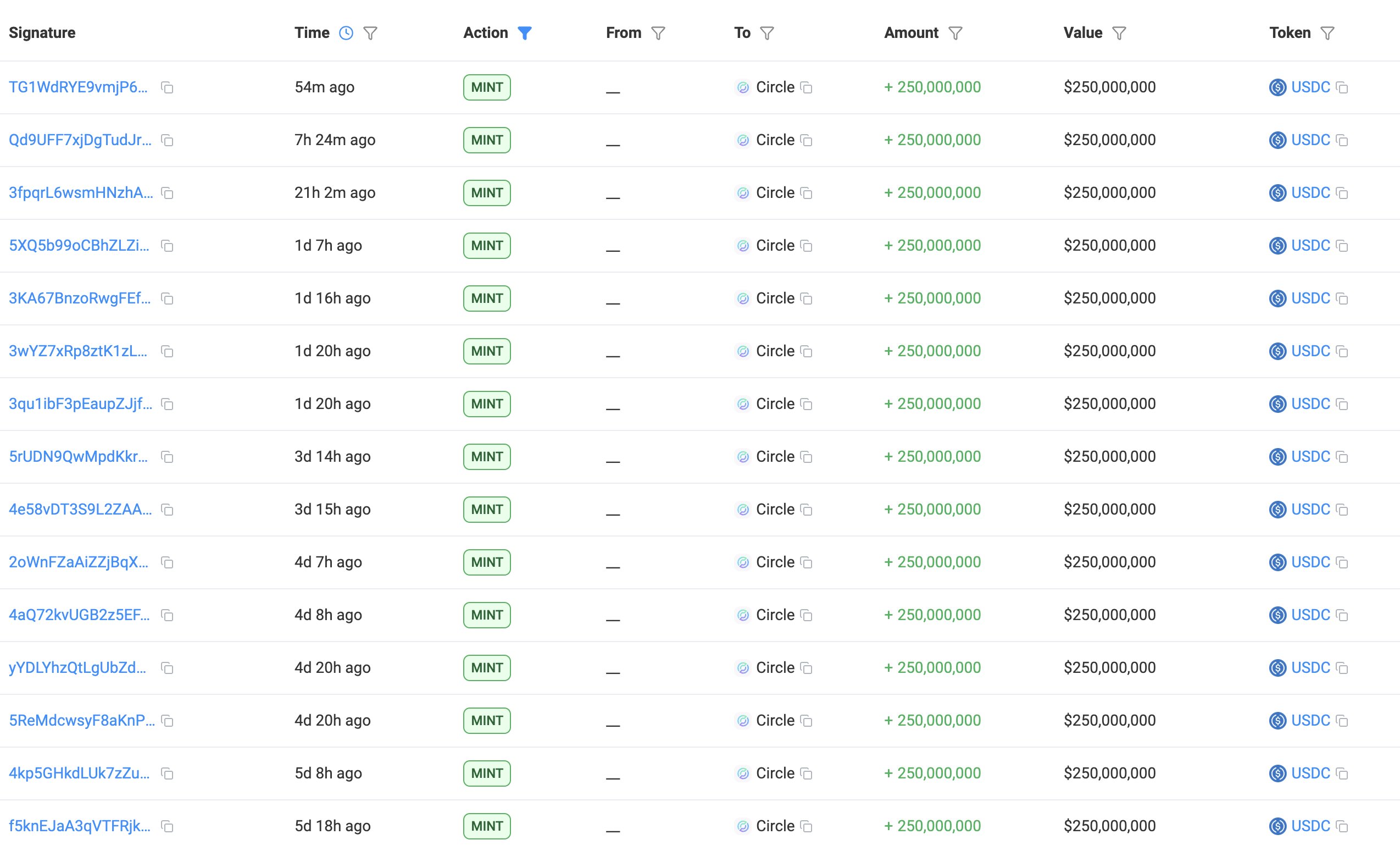Copy signature 4e58vDT3S9L2ZAA…
The width and height of the screenshot is (1400, 851).
167,510
